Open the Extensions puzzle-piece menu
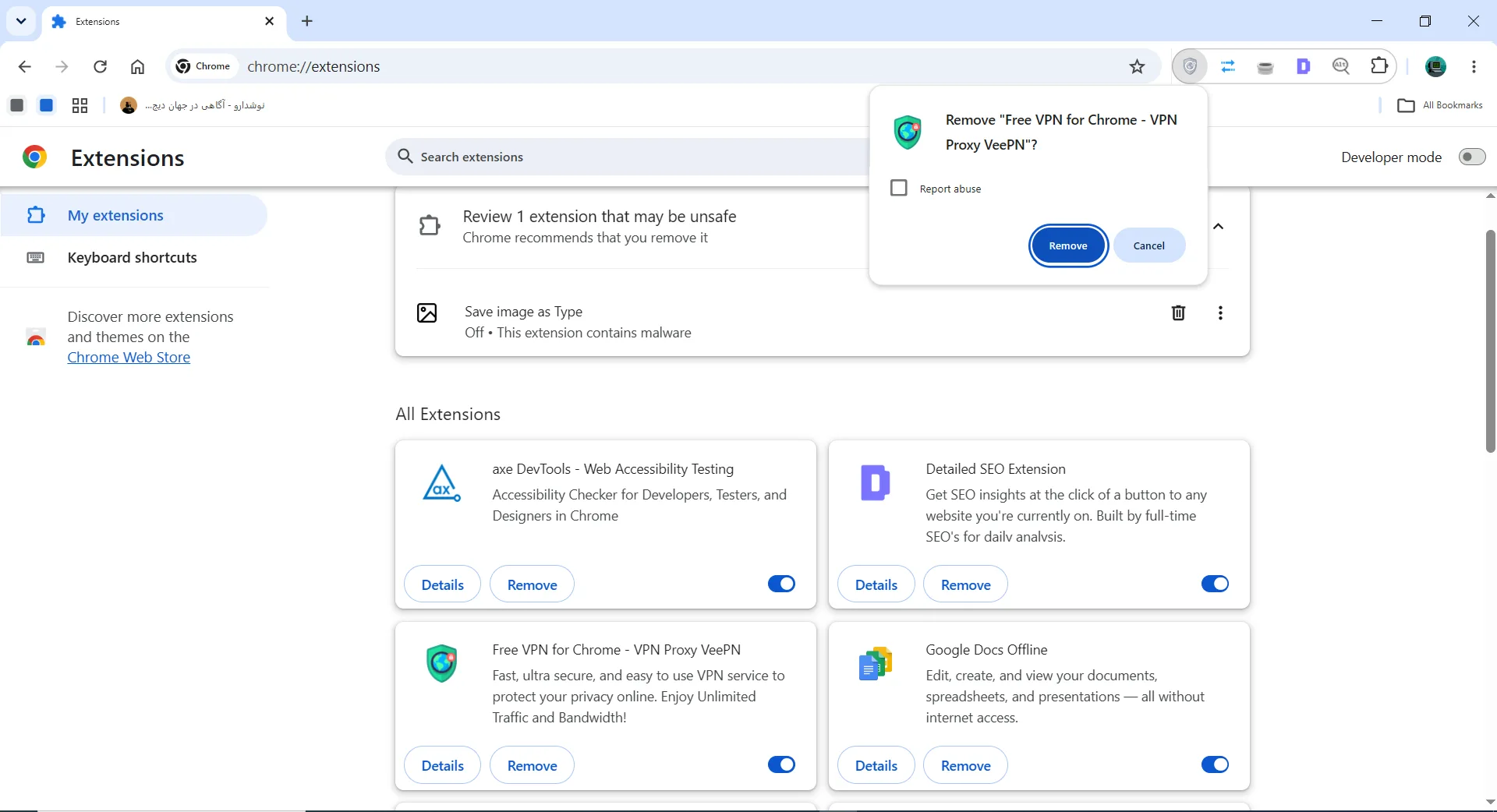 point(1379,66)
